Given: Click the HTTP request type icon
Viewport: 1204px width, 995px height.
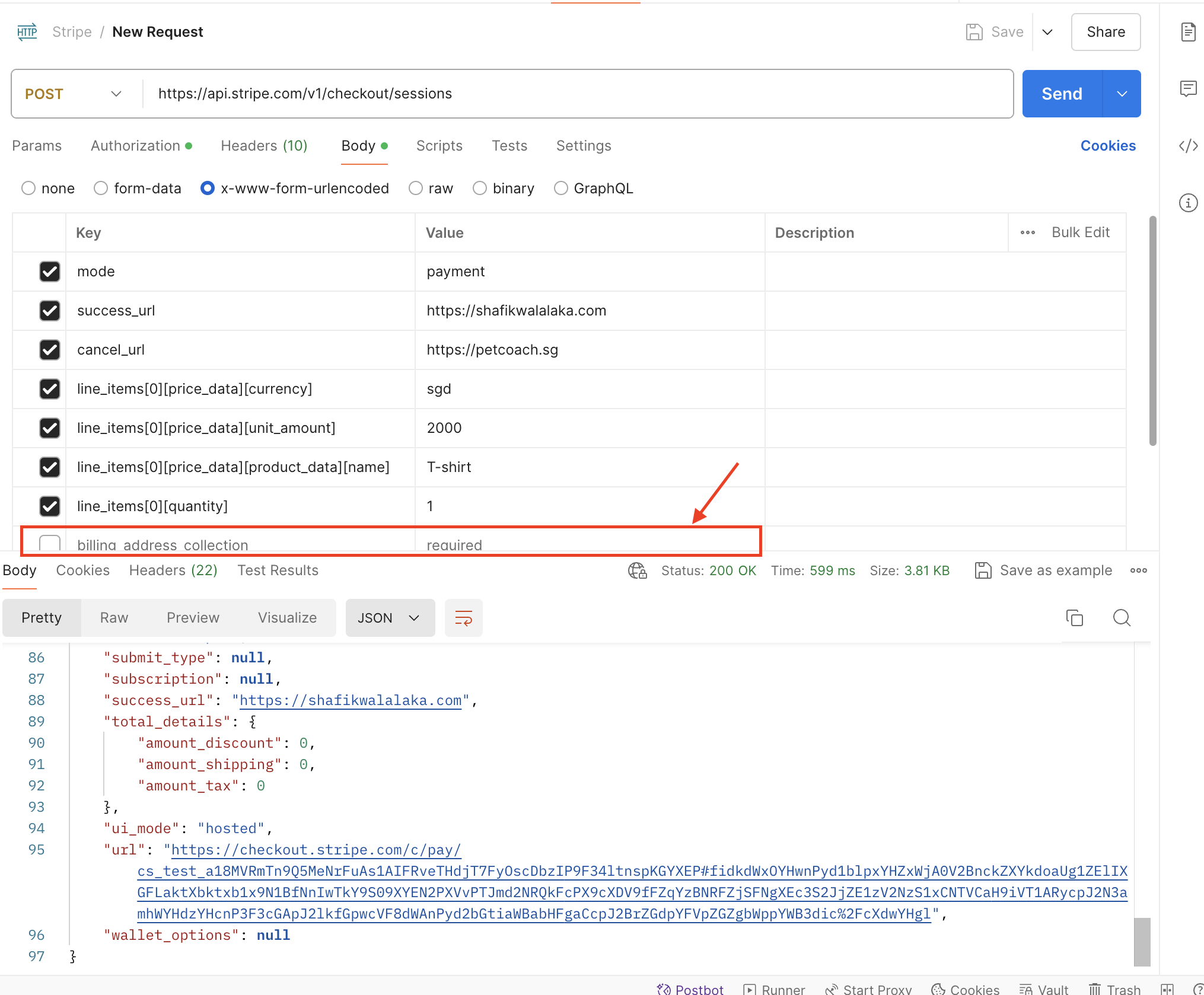Looking at the screenshot, I should pos(27,32).
